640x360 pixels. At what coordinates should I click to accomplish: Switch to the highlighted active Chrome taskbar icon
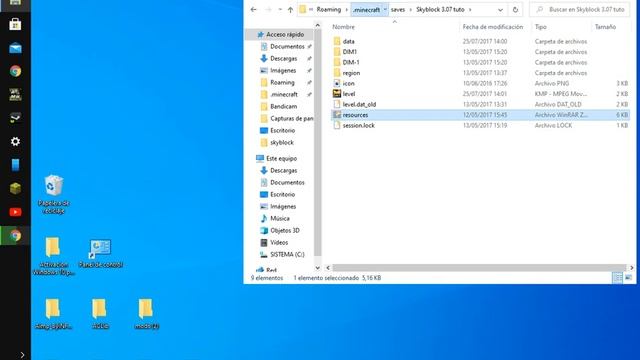point(15,236)
